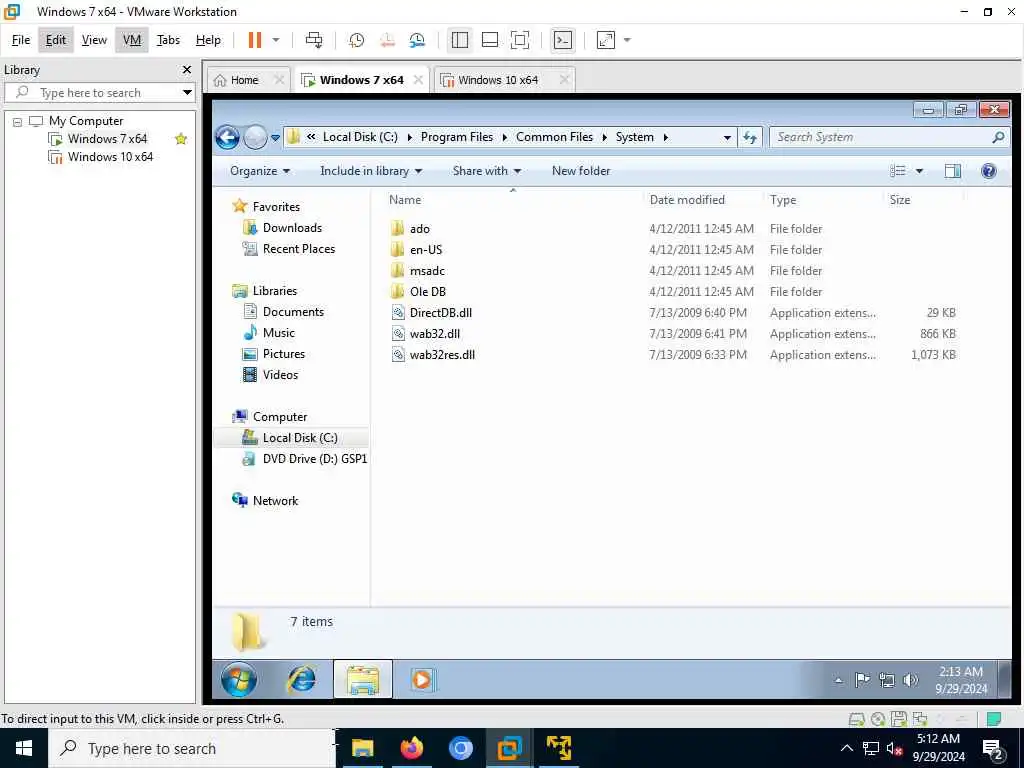Click the VMware status bar floppy icon
The image size is (1024, 768).
tap(899, 719)
